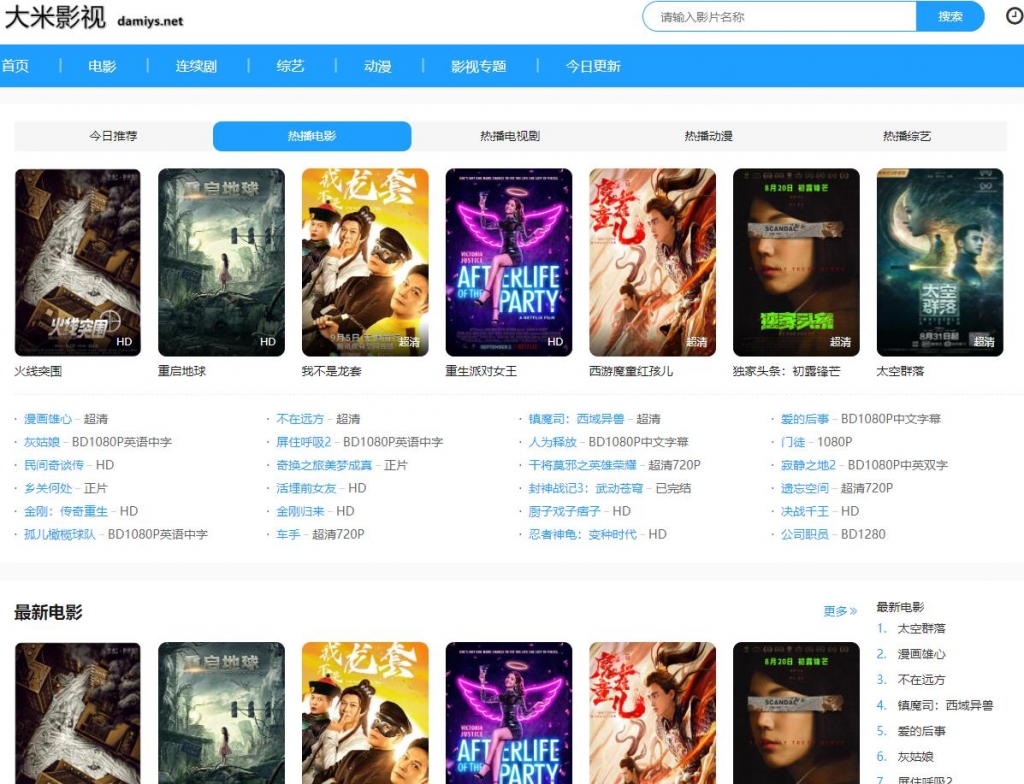
Task: Open the 人为释放 list link
Action: 552,442
